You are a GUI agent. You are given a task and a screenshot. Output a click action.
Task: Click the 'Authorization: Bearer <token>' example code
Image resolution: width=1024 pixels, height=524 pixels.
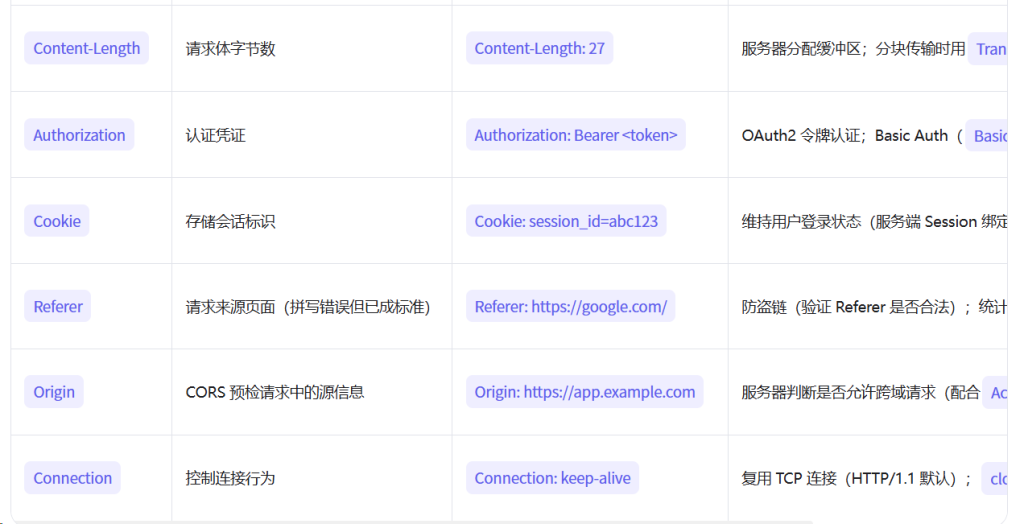tap(575, 135)
